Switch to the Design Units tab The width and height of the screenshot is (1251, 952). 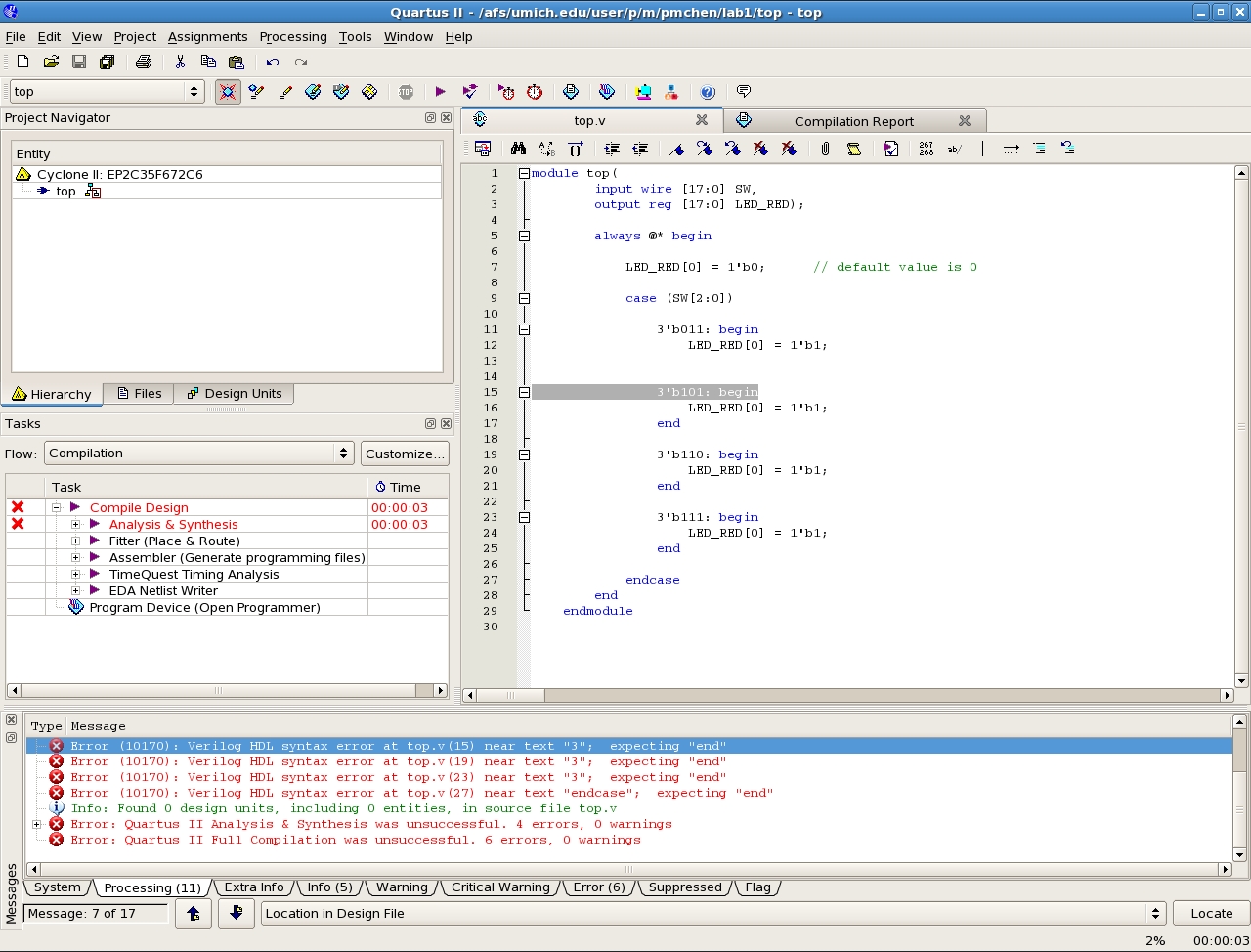tap(234, 393)
